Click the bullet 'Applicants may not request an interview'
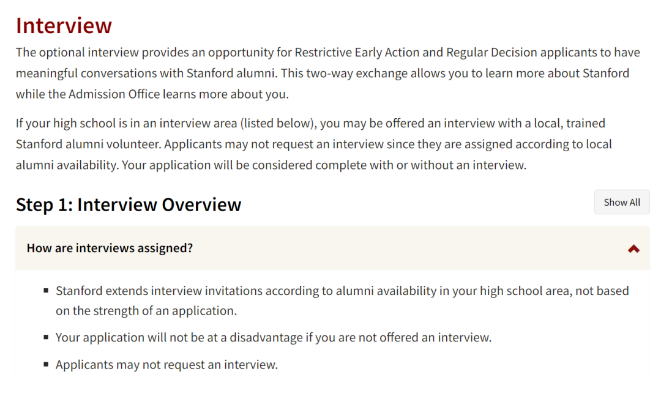This screenshot has height=407, width=664. pyautogui.click(x=166, y=364)
